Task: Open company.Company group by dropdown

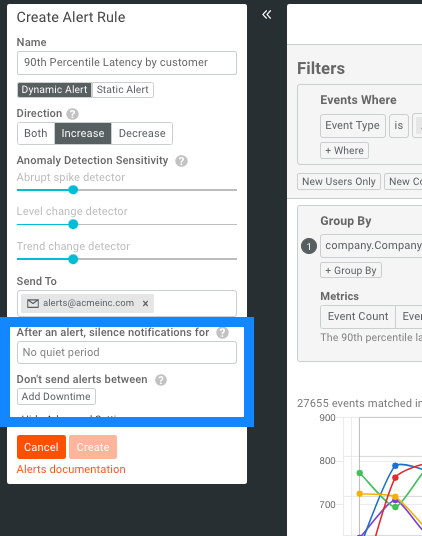Action: pyautogui.click(x=371, y=246)
